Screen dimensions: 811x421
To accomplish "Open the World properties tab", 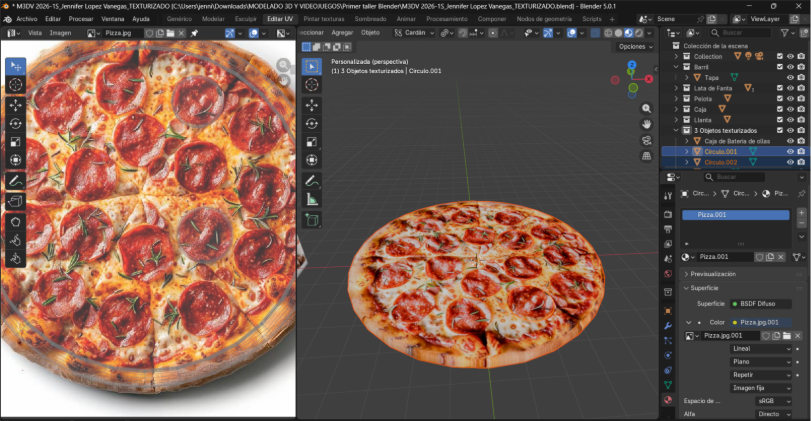I will tap(668, 274).
